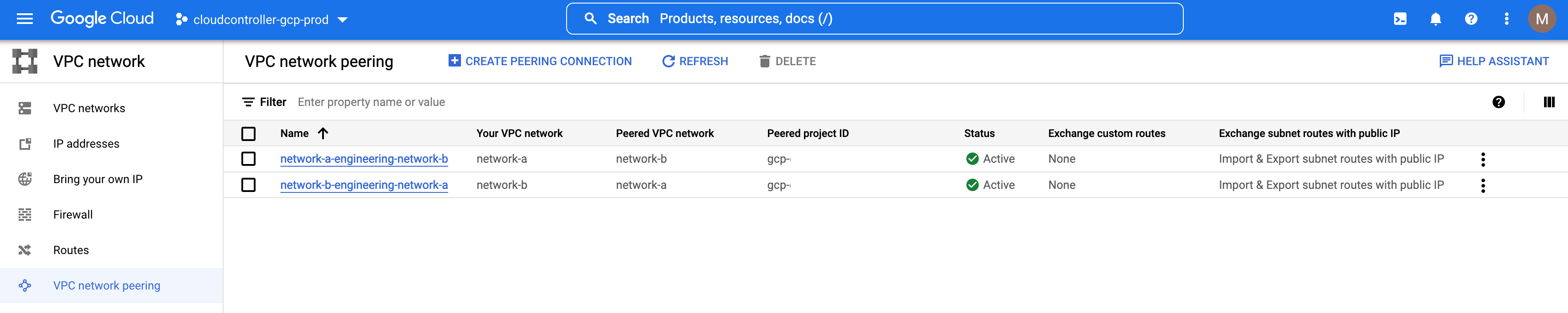Open the main navigation hamburger menu
This screenshot has height=313, width=1568.
(x=25, y=19)
